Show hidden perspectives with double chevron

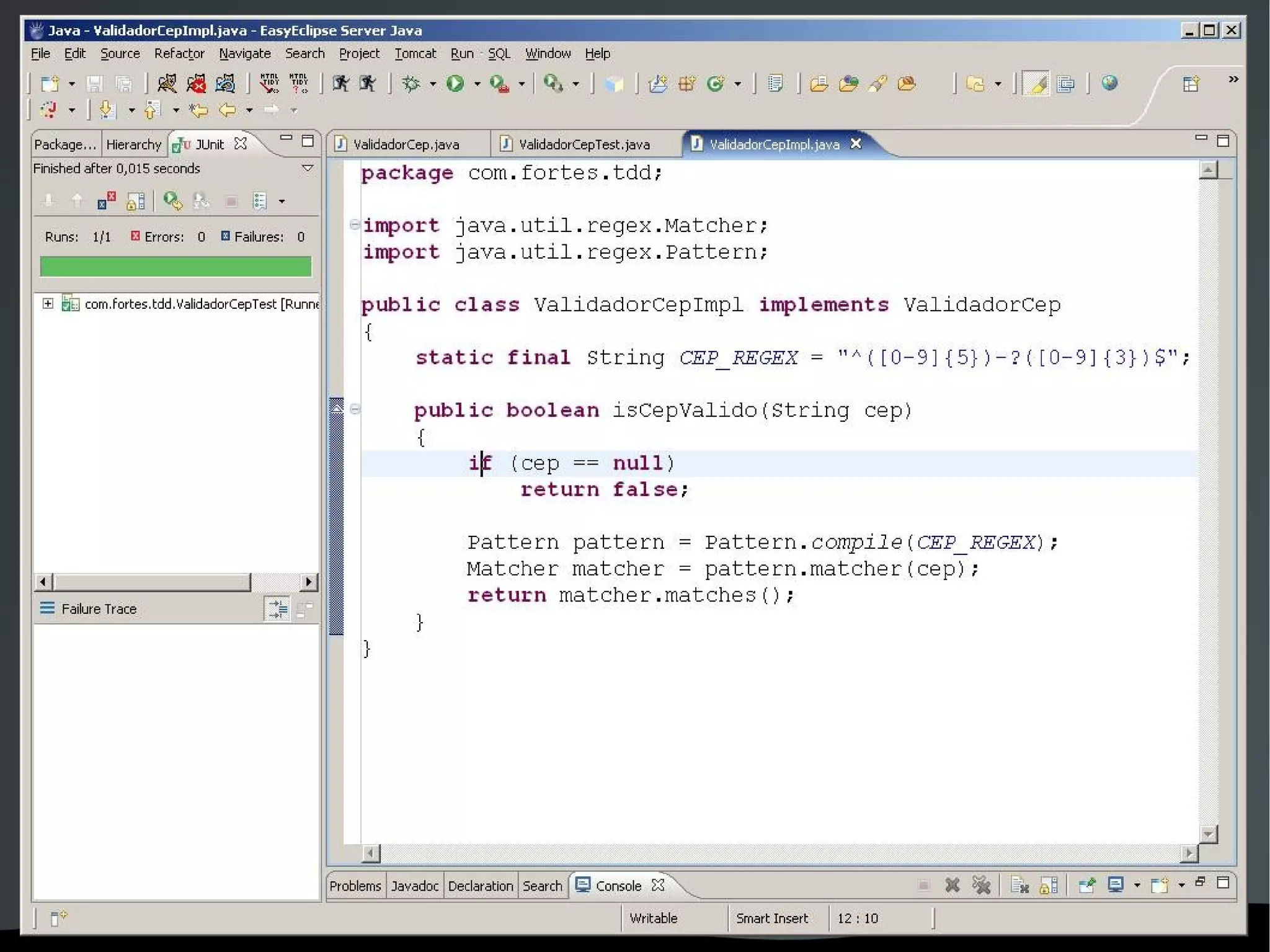point(1233,79)
